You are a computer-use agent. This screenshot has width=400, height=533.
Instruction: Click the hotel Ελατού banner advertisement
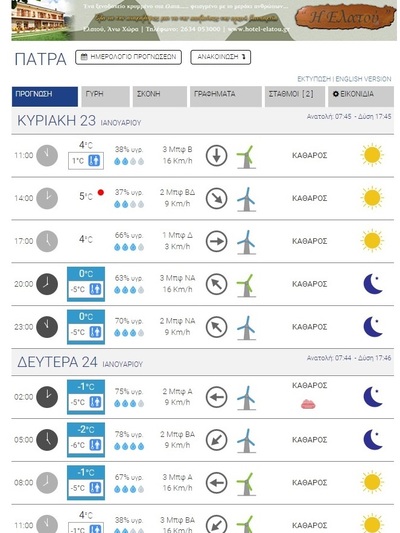coord(204,20)
